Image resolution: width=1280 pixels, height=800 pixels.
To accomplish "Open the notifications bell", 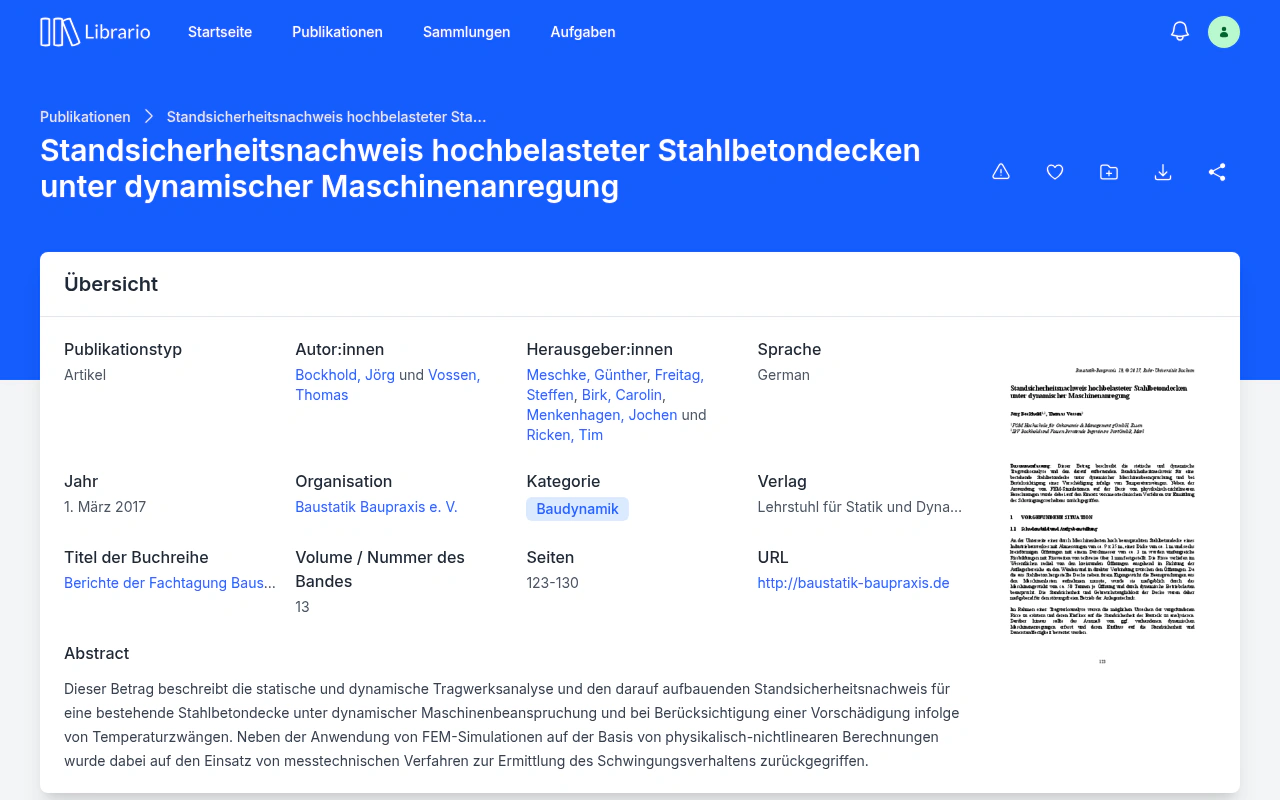I will [x=1180, y=32].
